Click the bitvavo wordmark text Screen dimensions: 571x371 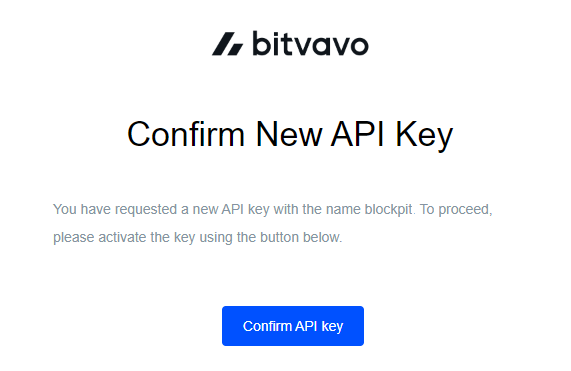pos(311,43)
